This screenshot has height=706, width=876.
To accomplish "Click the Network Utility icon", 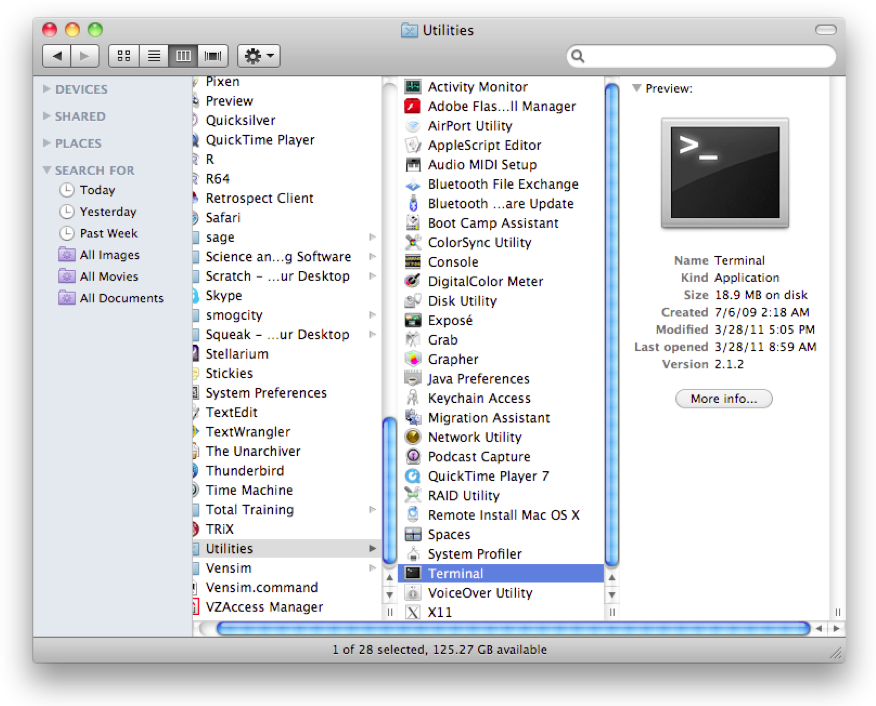I will point(413,437).
